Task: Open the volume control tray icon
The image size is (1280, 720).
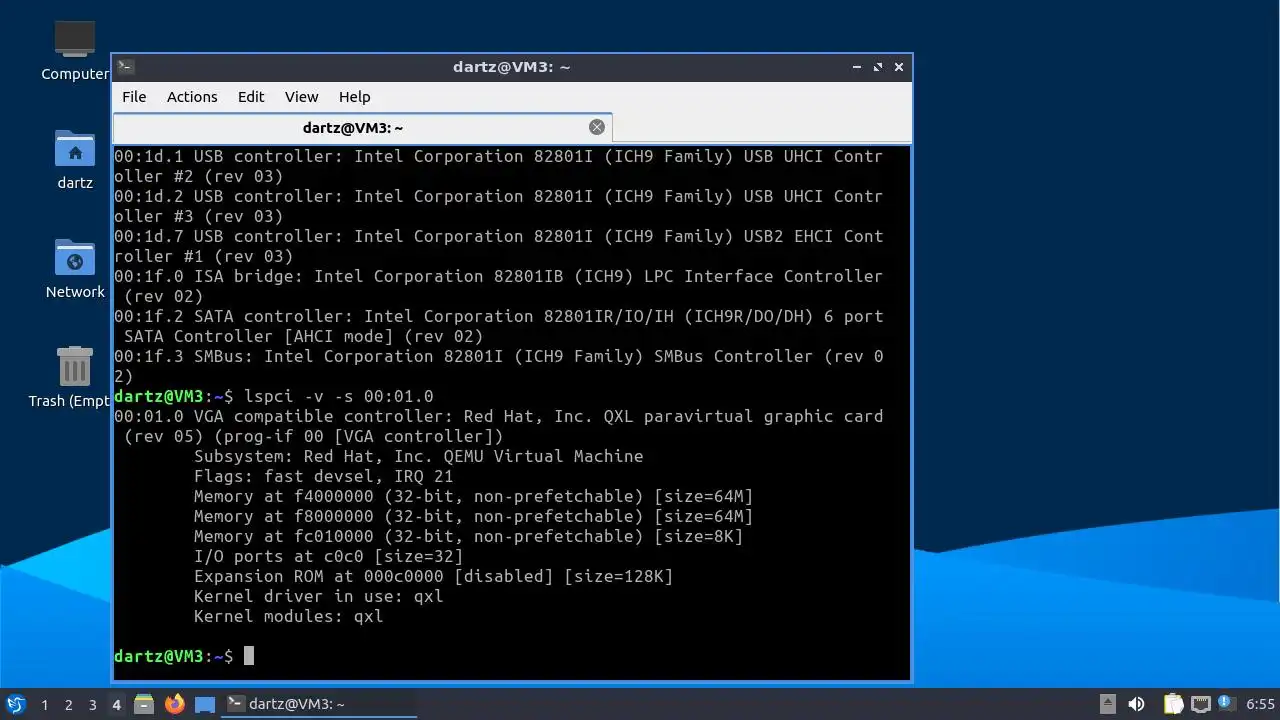Action: (x=1136, y=704)
